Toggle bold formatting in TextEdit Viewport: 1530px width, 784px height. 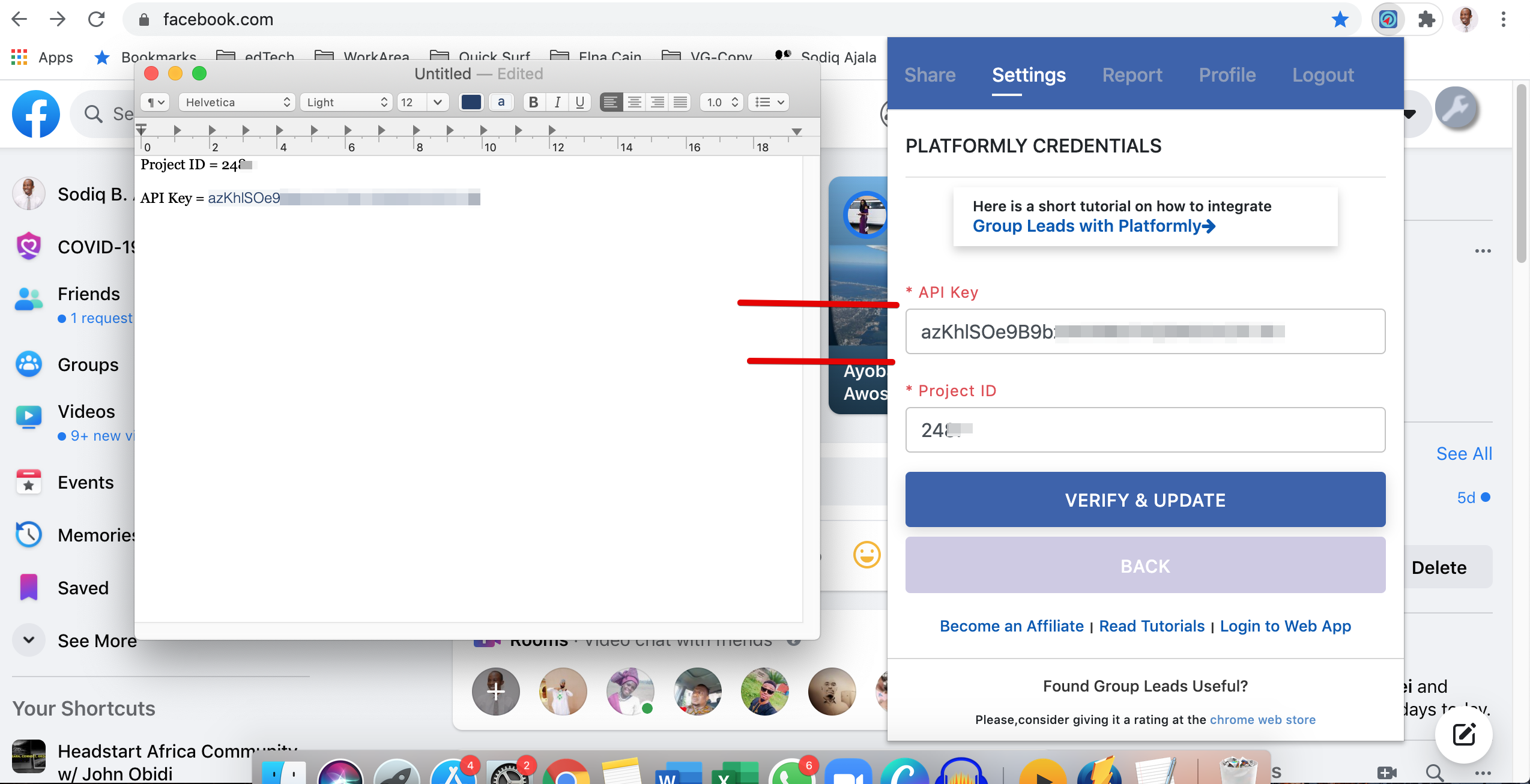click(x=533, y=102)
